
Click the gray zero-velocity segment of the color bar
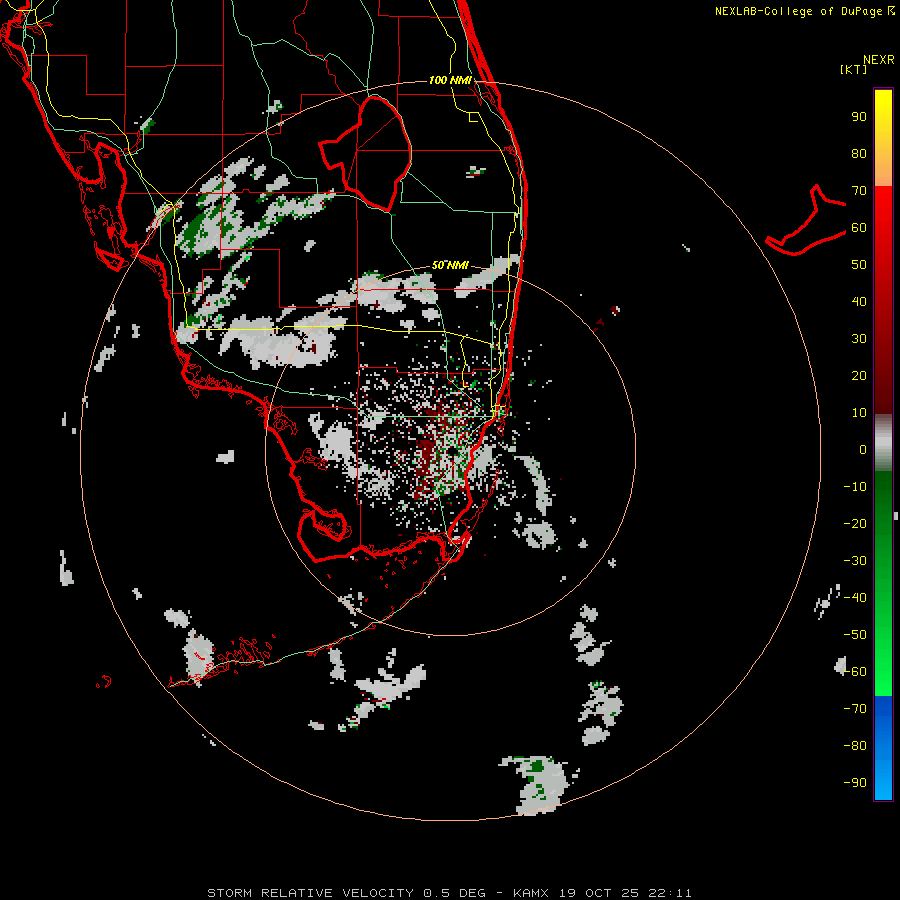[883, 443]
